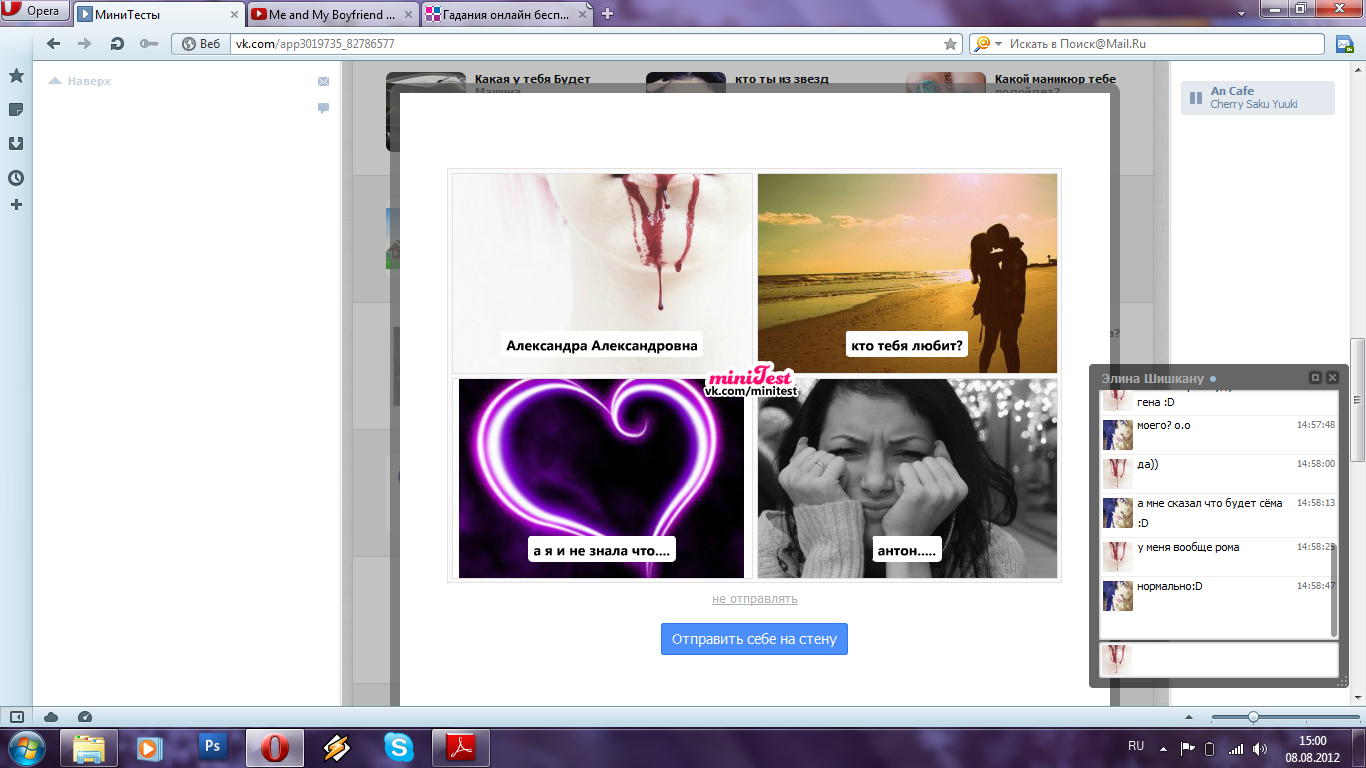Open search engine dropdown next to Mail.Ru icon

(997, 44)
